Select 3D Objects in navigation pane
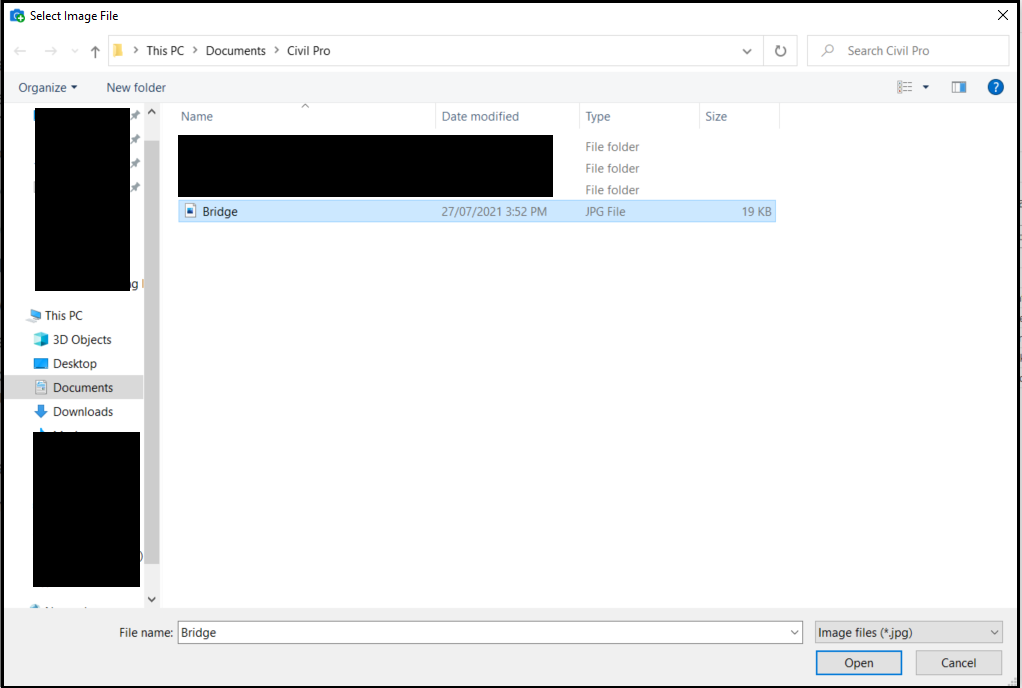 click(x=82, y=340)
